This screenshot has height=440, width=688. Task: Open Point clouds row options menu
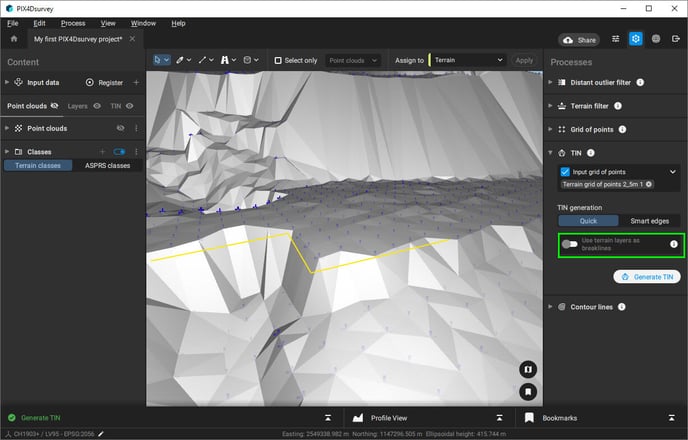pos(136,128)
